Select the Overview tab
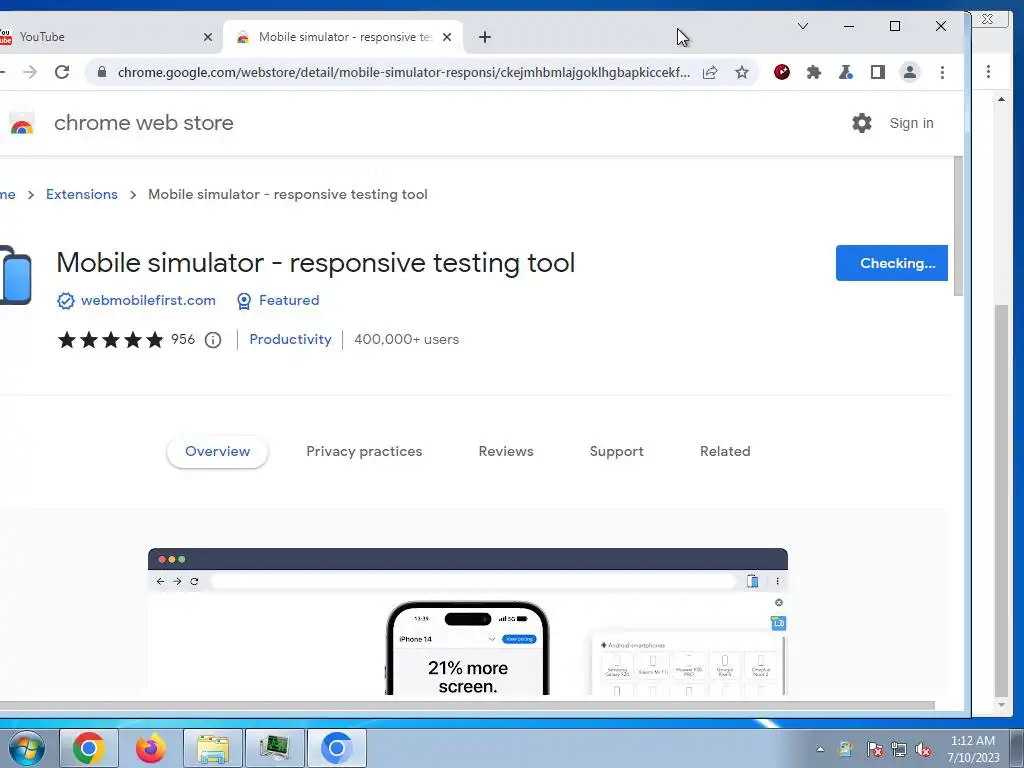 pyautogui.click(x=217, y=451)
